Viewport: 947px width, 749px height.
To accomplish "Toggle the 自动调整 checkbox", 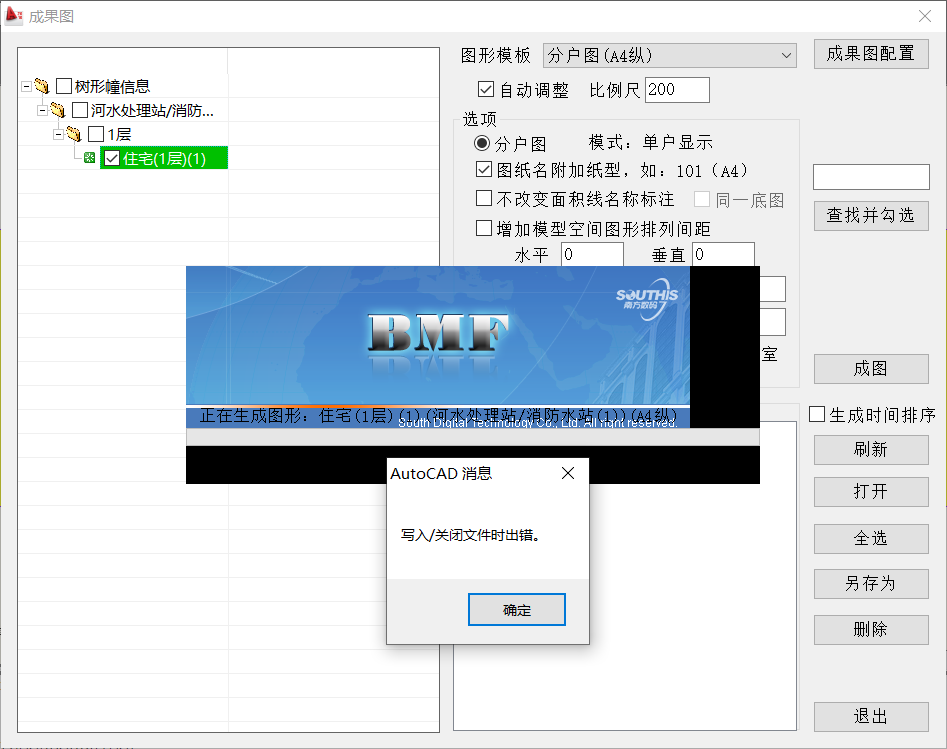I will coord(486,89).
